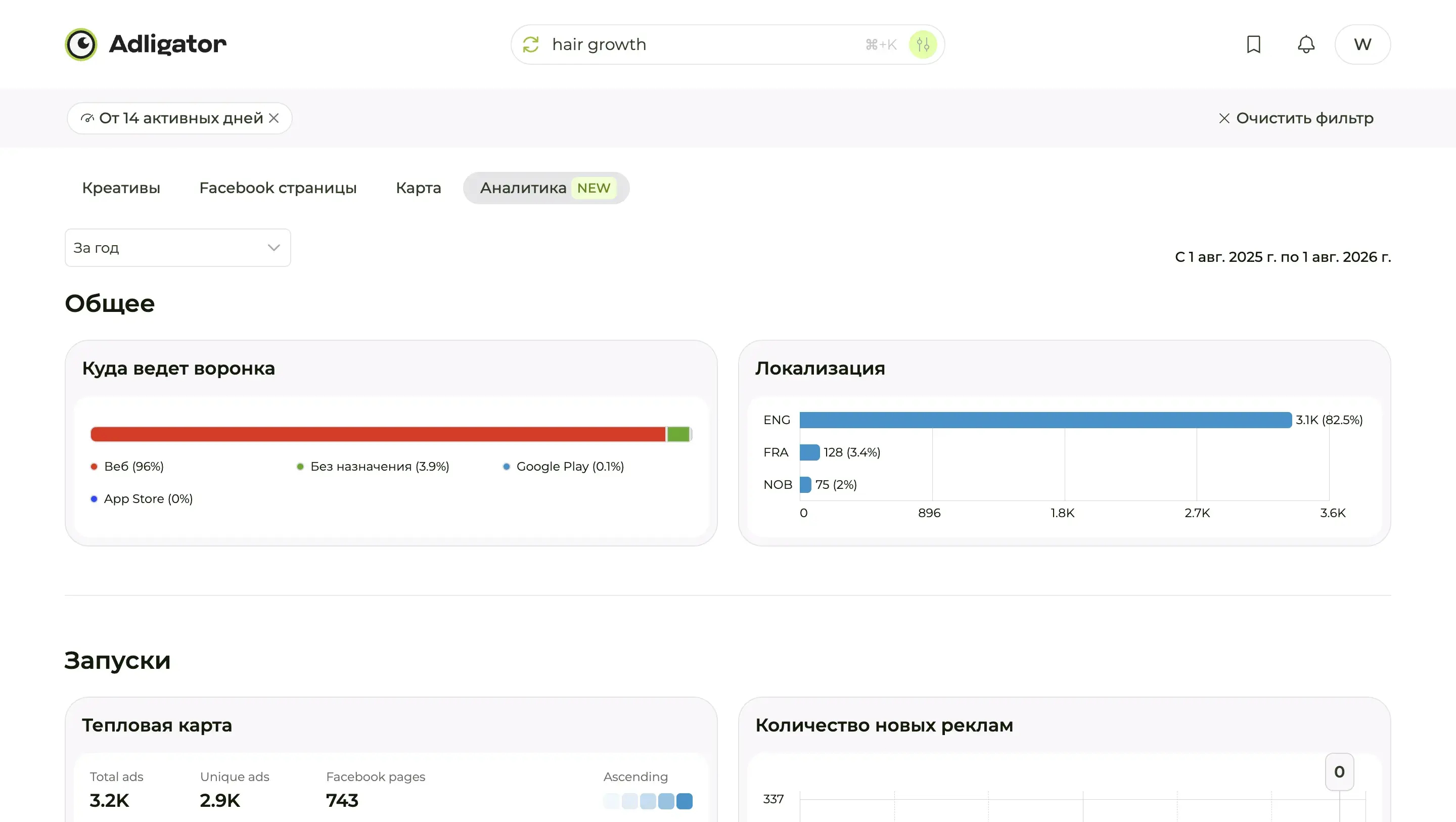
Task: Click the 'Facebook pages' 743 value
Action: pos(342,800)
